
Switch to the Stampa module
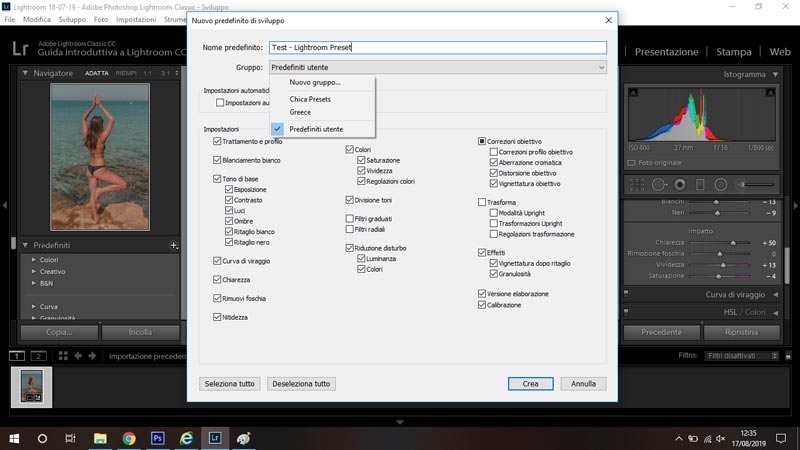point(734,52)
